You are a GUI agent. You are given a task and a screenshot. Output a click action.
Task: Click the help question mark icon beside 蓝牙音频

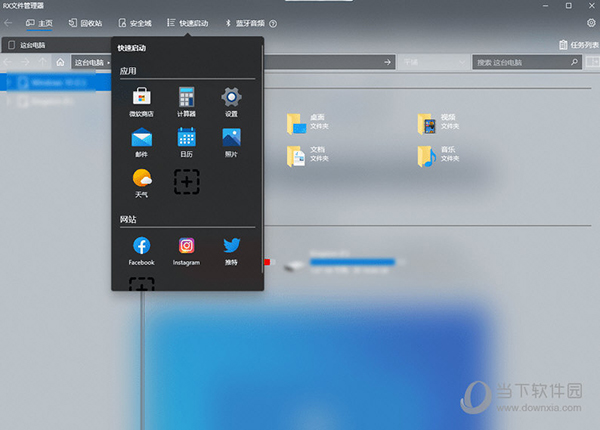click(273, 24)
